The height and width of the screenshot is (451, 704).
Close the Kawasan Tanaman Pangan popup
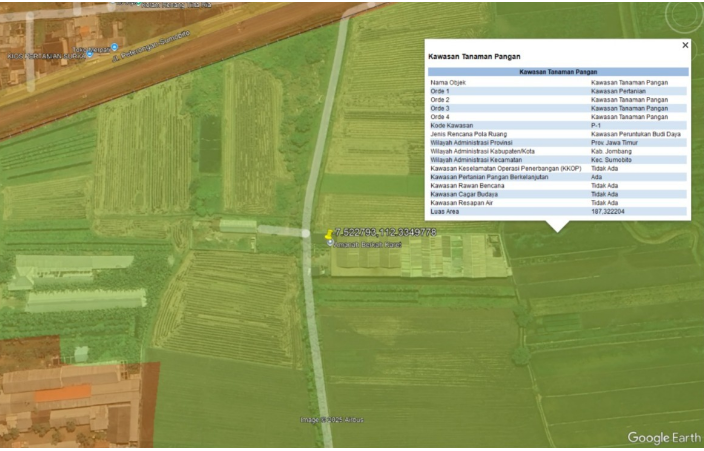(x=685, y=45)
